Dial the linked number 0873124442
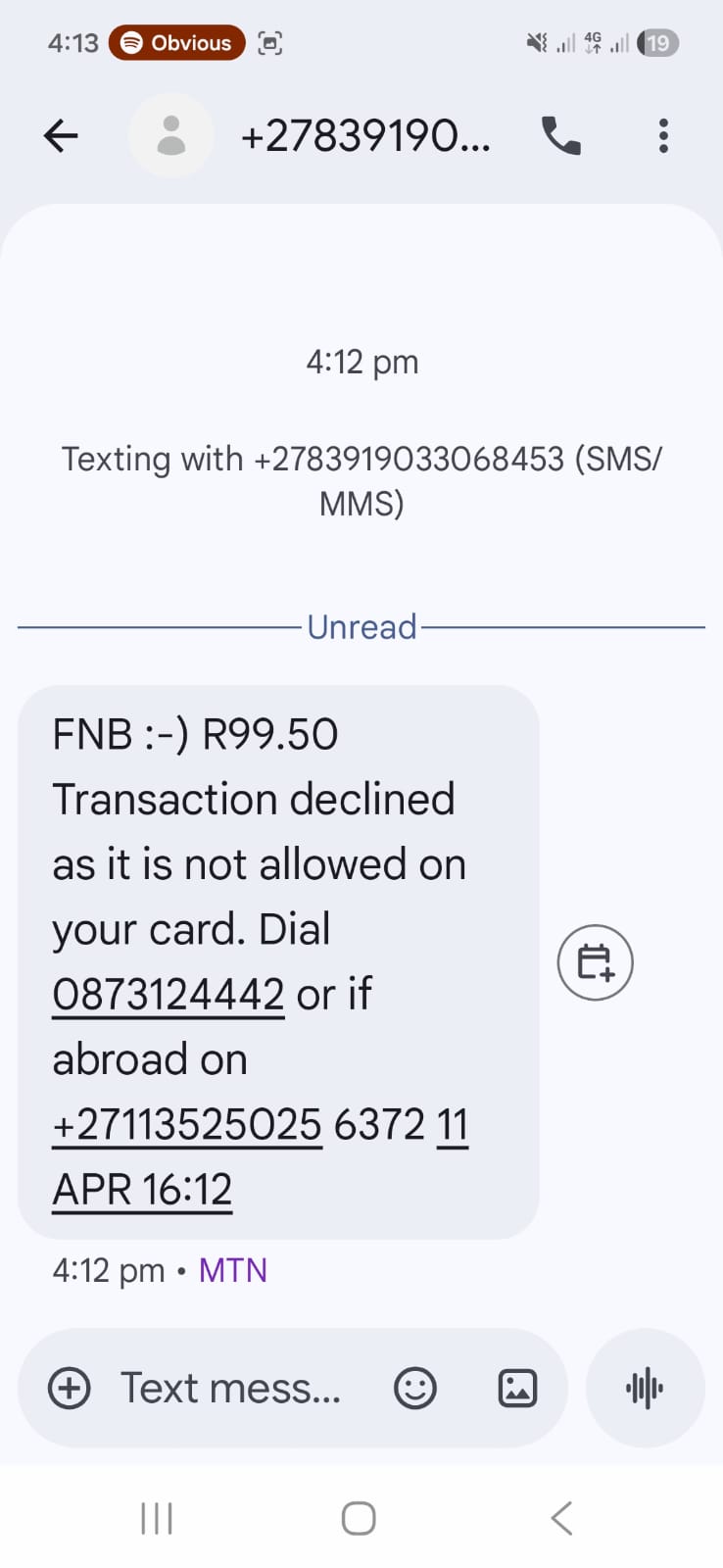 click(x=169, y=995)
